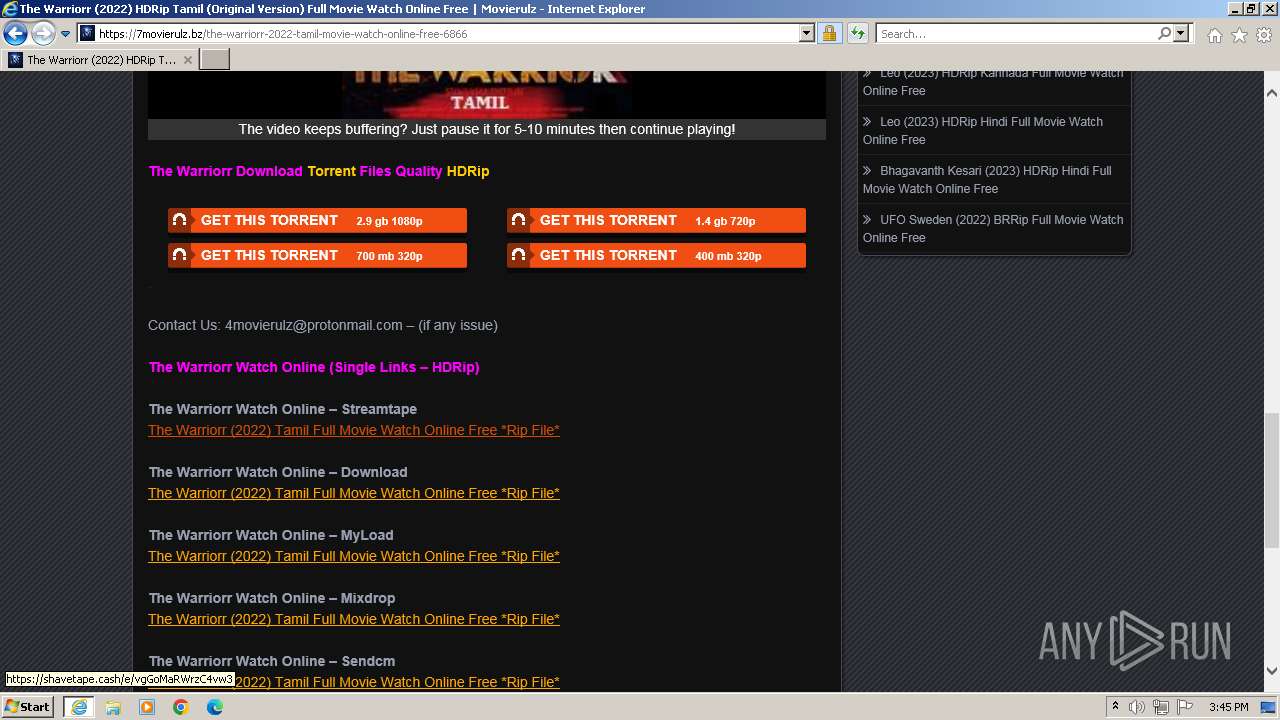This screenshot has width=1280, height=720.
Task: Open Internet Explorer from the taskbar
Action: (78, 707)
